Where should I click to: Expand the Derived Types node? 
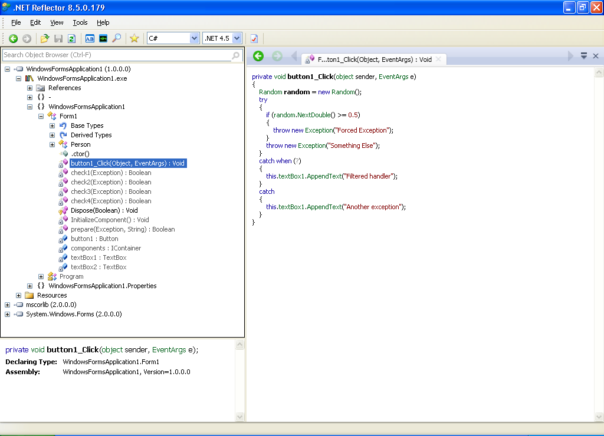coord(52,135)
